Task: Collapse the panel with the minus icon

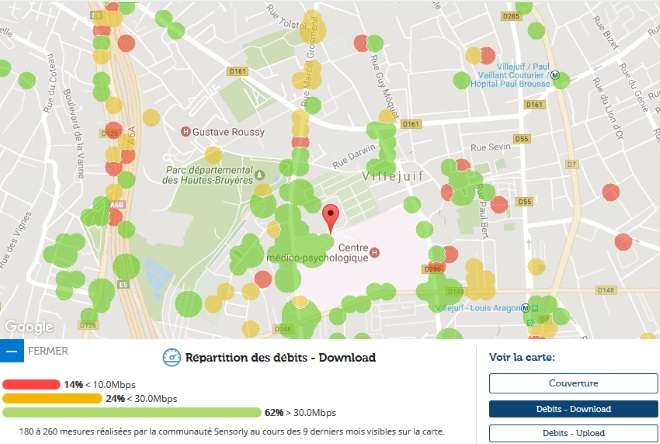Action: point(11,351)
